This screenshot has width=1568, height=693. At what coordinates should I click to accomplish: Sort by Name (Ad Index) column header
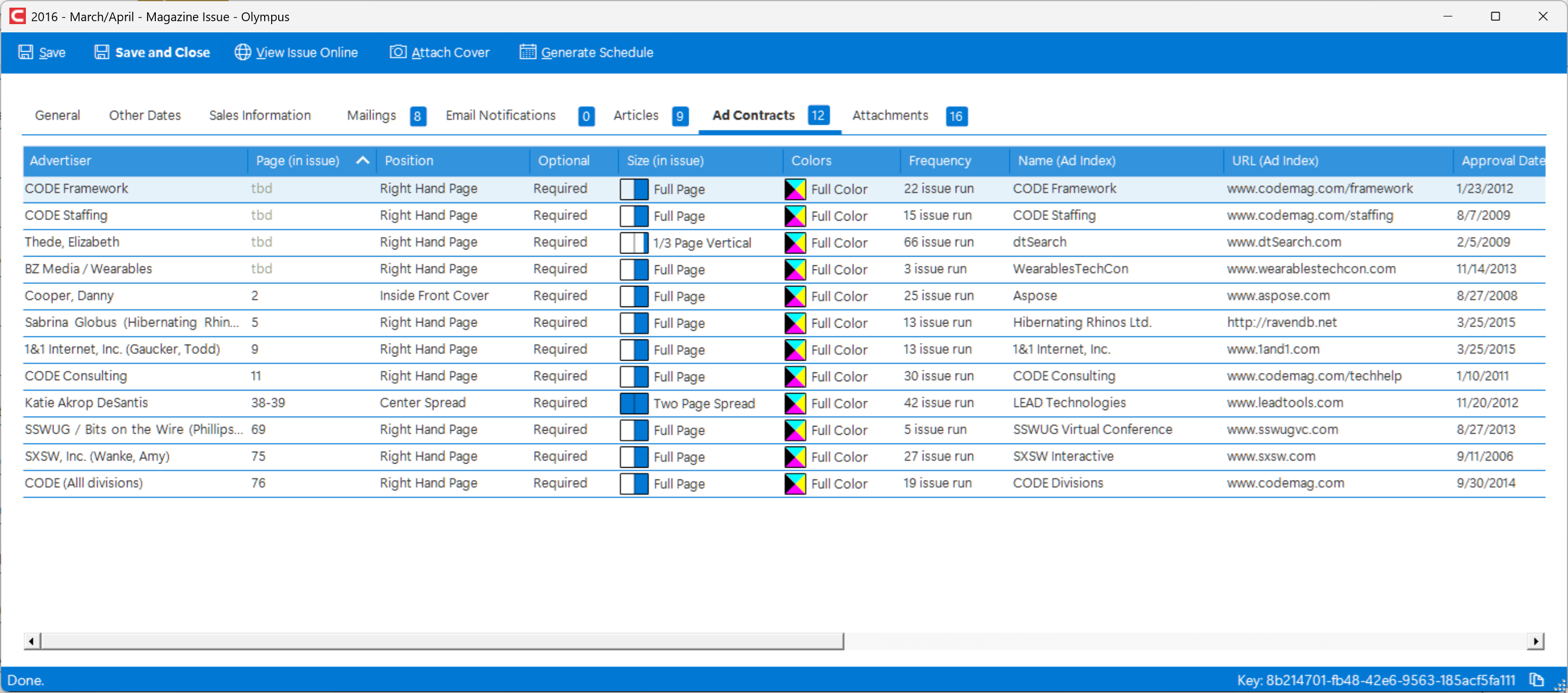1116,161
